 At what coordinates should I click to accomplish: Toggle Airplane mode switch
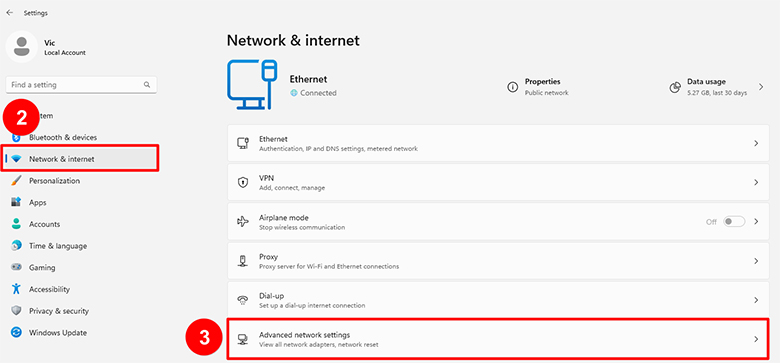pyautogui.click(x=734, y=222)
